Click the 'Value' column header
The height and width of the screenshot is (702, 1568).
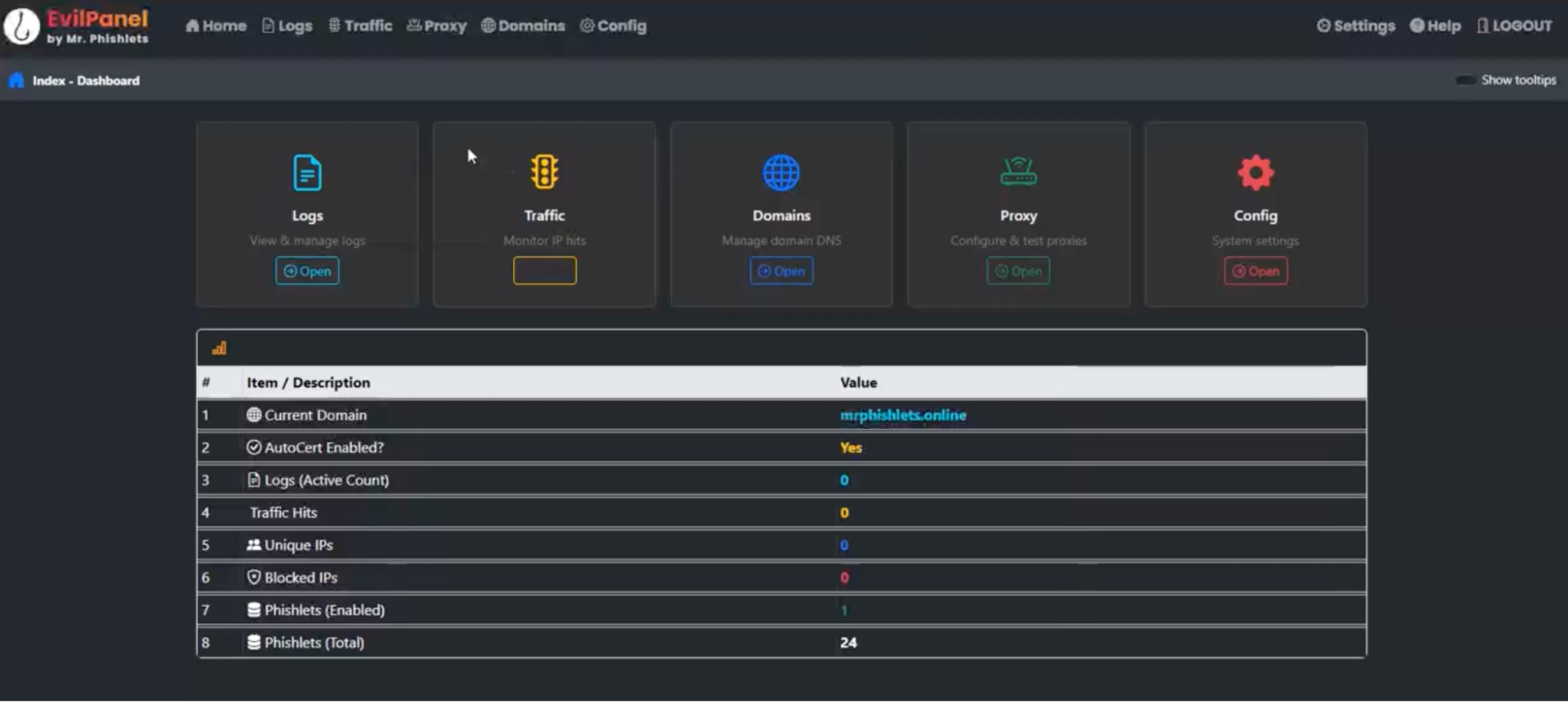tap(859, 383)
